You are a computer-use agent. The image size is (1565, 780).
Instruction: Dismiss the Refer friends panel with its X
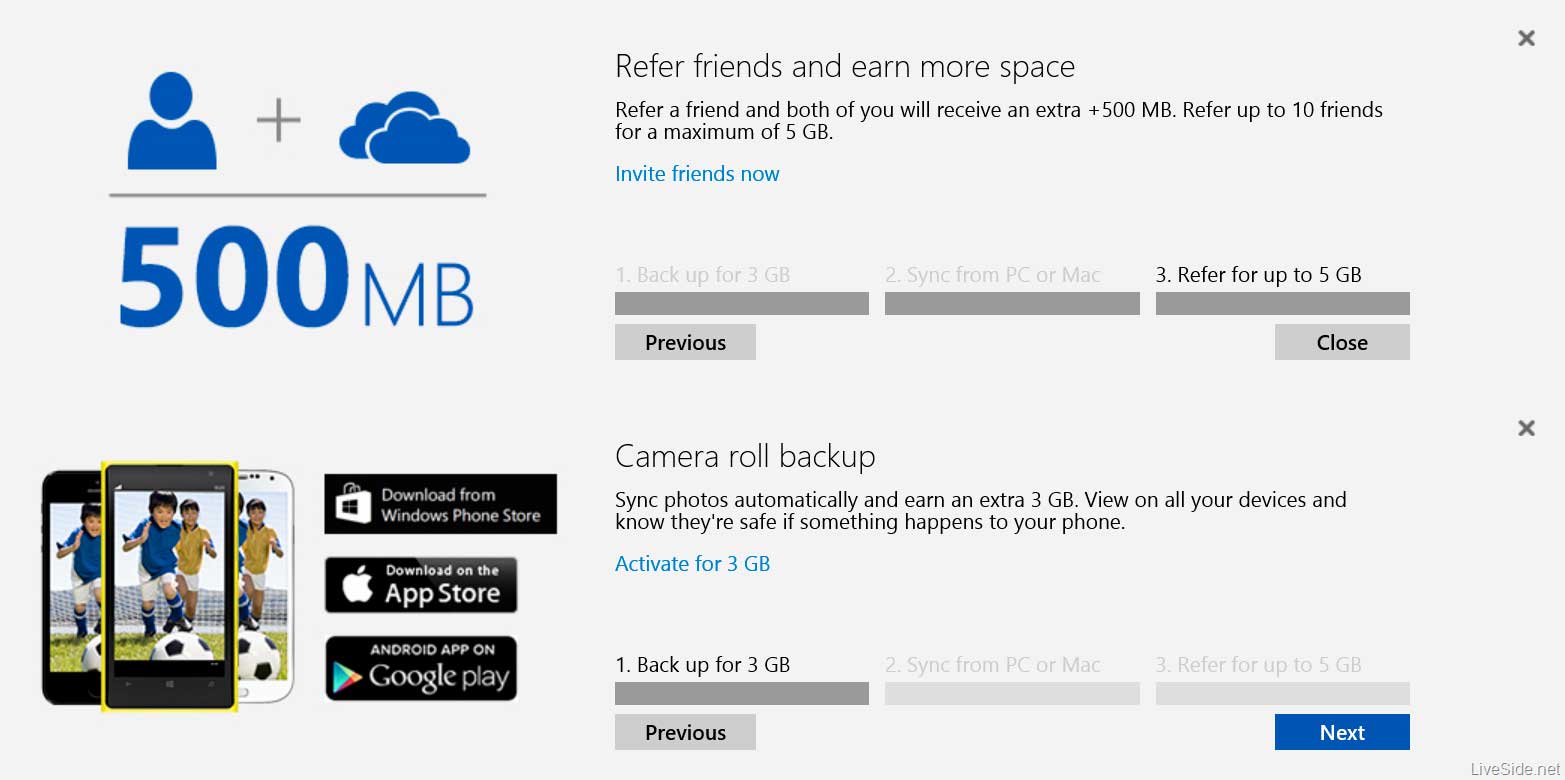click(1526, 38)
